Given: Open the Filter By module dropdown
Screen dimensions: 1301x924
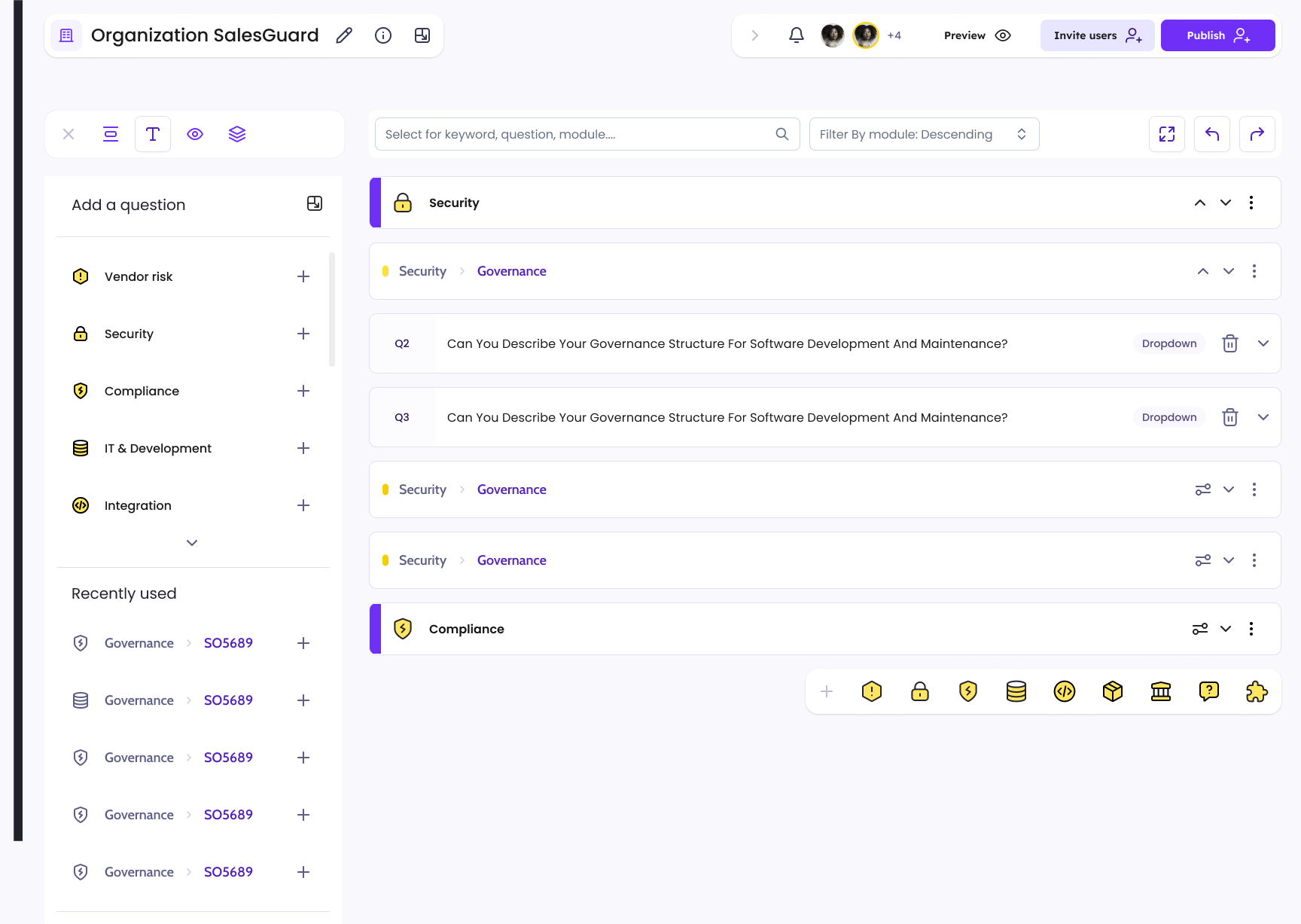Looking at the screenshot, I should pos(923,134).
